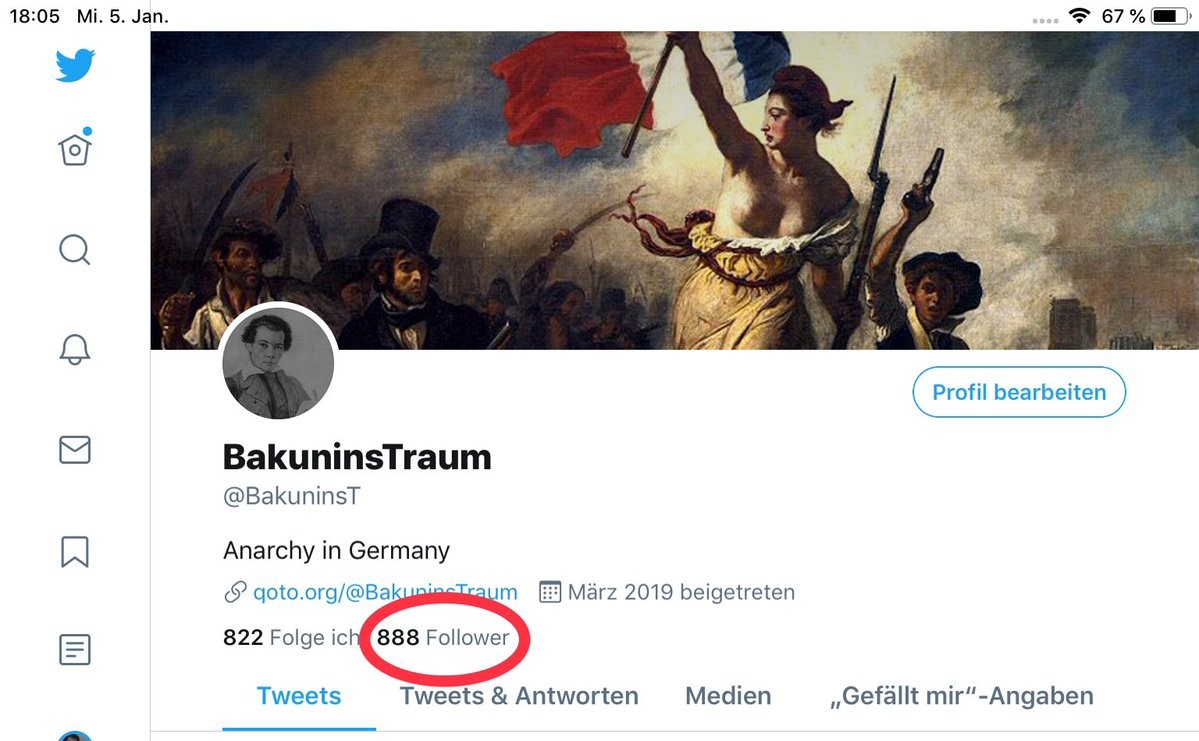
Task: Tap the account avatar at sidebar bottom
Action: [x=75, y=736]
